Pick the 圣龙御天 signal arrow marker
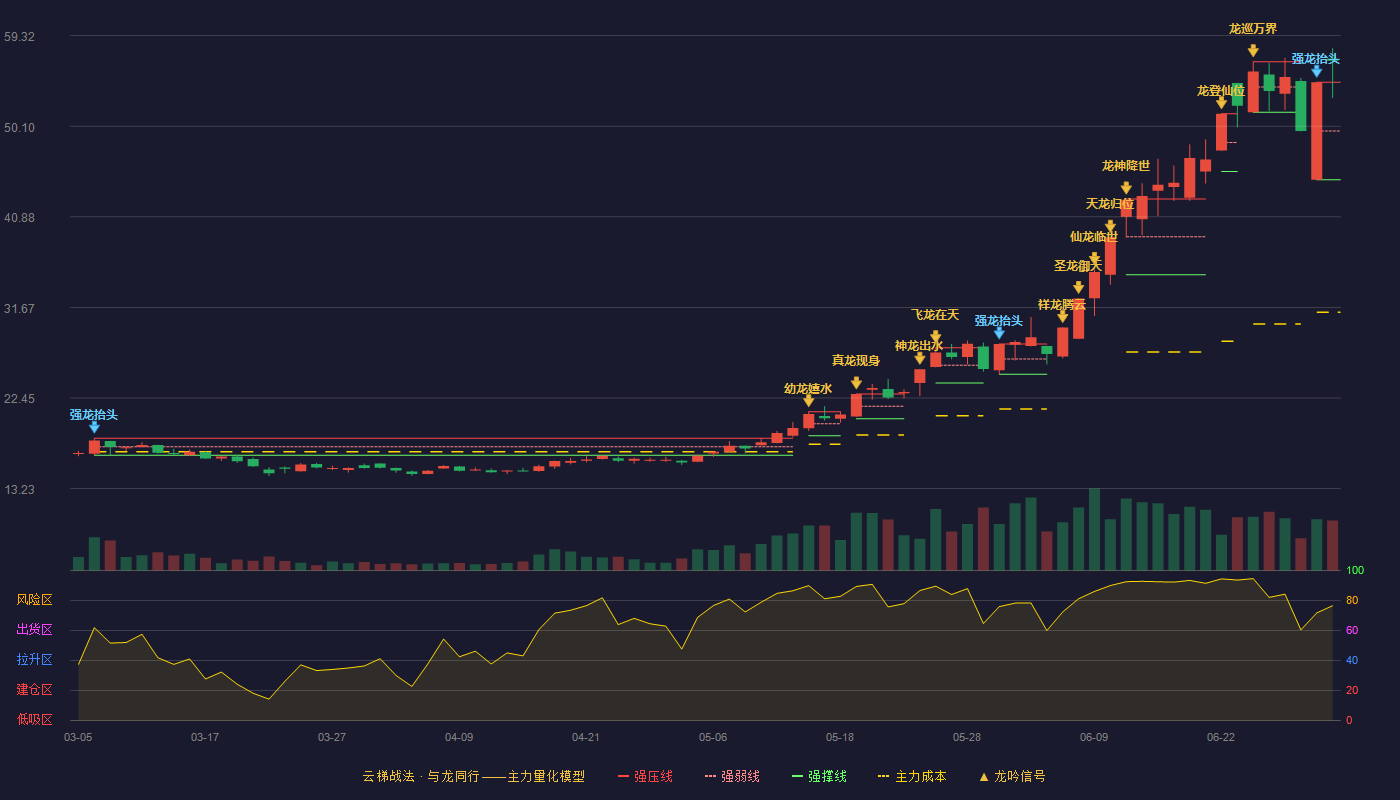1400x800 pixels. (1078, 288)
